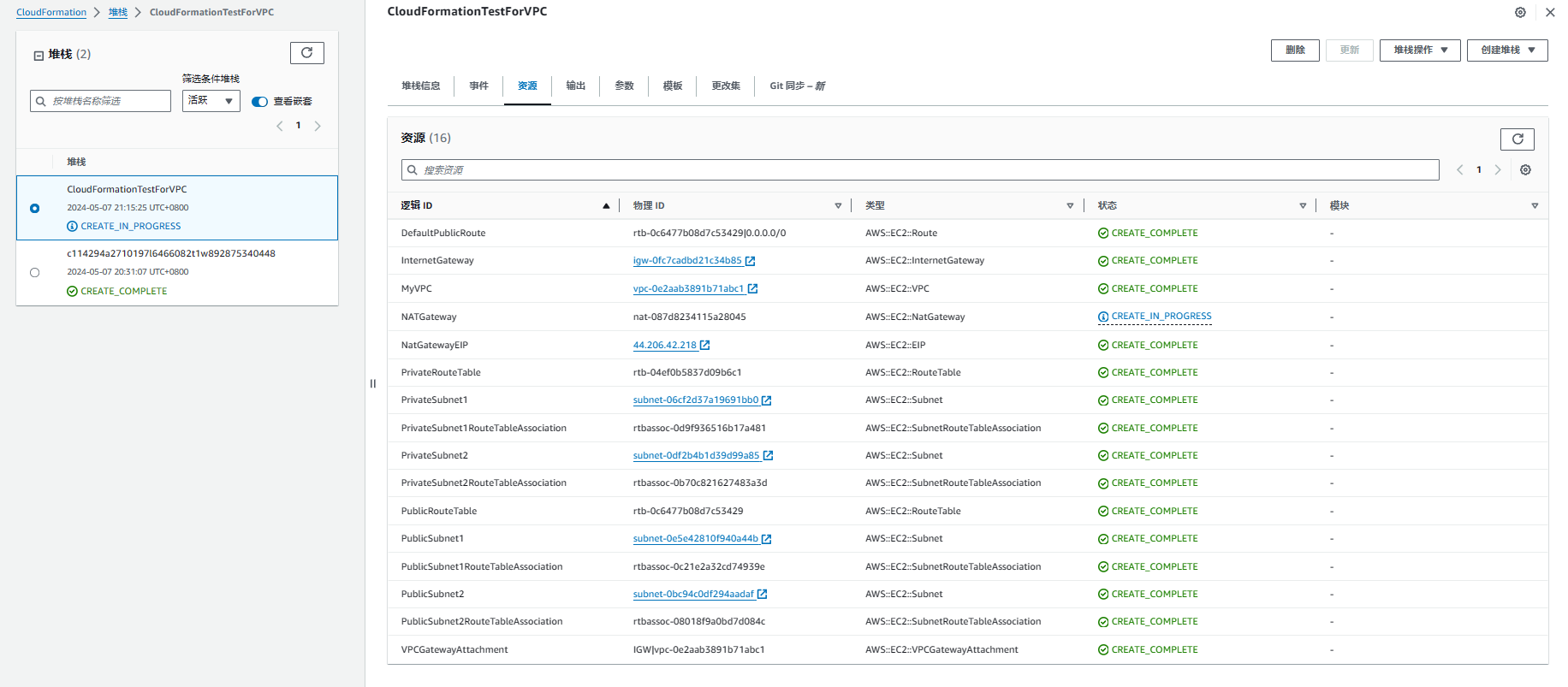The width and height of the screenshot is (1568, 687).
Task: Open external link icon for subnet-0df2b4b1d39d99a85
Action: [768, 456]
